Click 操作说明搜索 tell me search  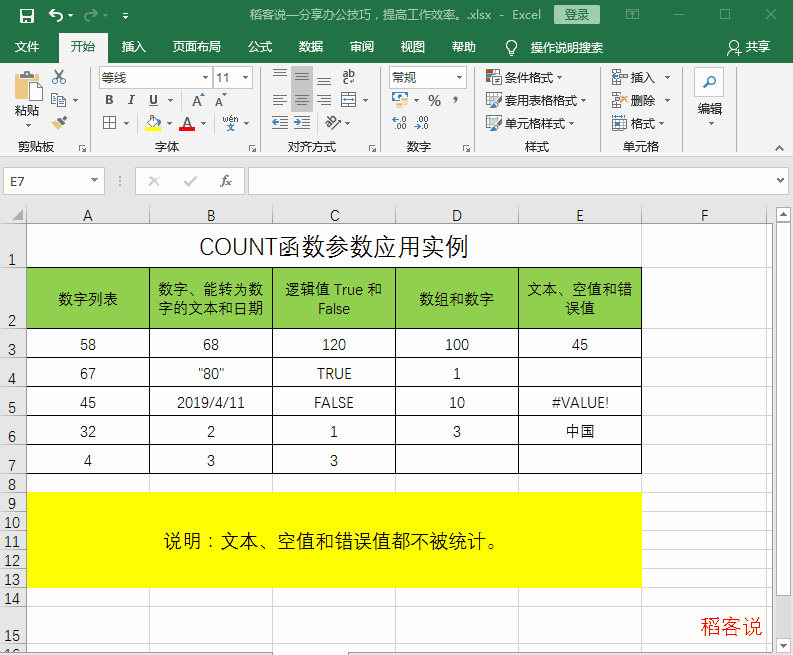566,48
